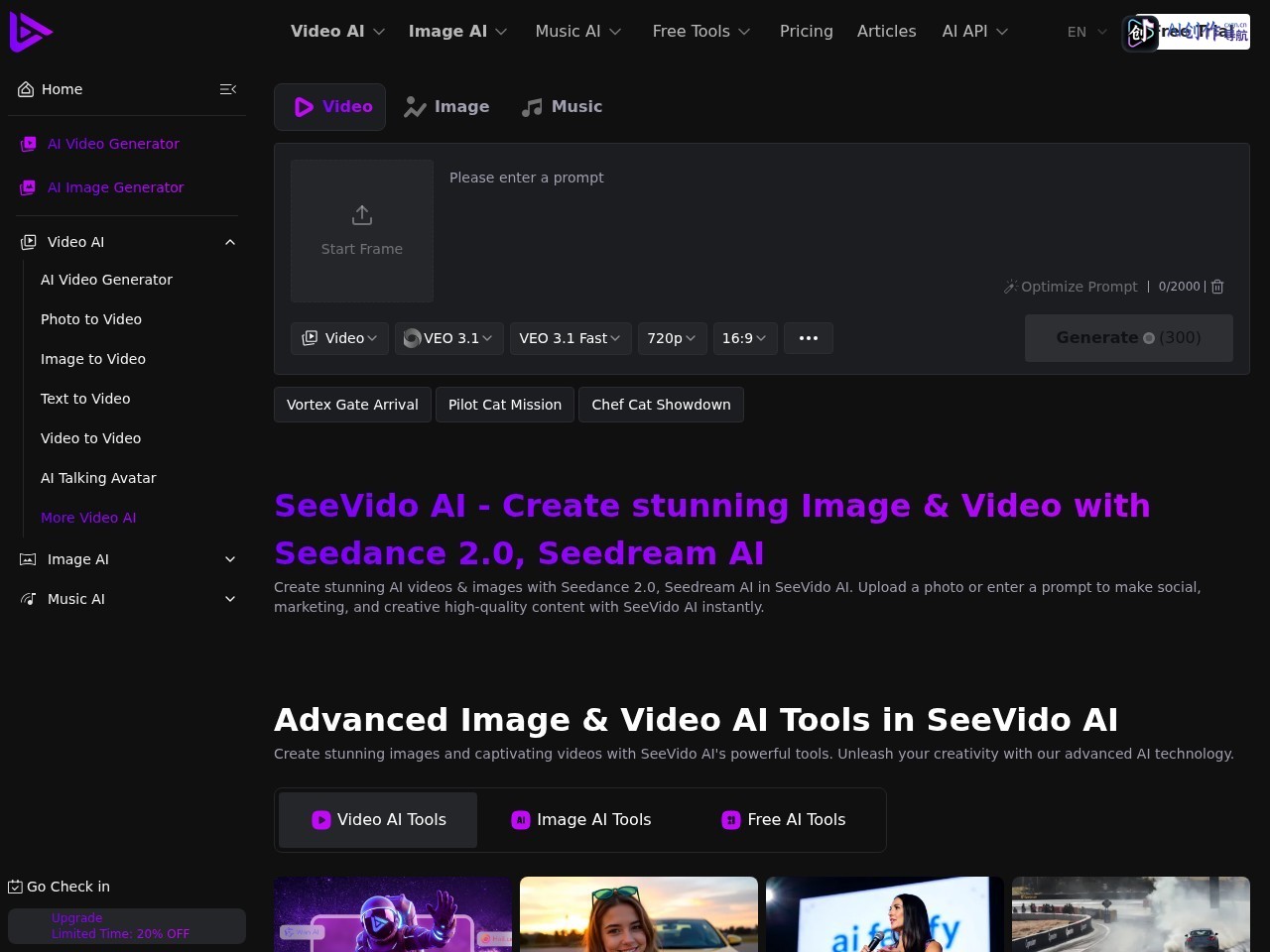Select the Free AI Tools tab
The width and height of the screenshot is (1270, 952).
(x=784, y=820)
